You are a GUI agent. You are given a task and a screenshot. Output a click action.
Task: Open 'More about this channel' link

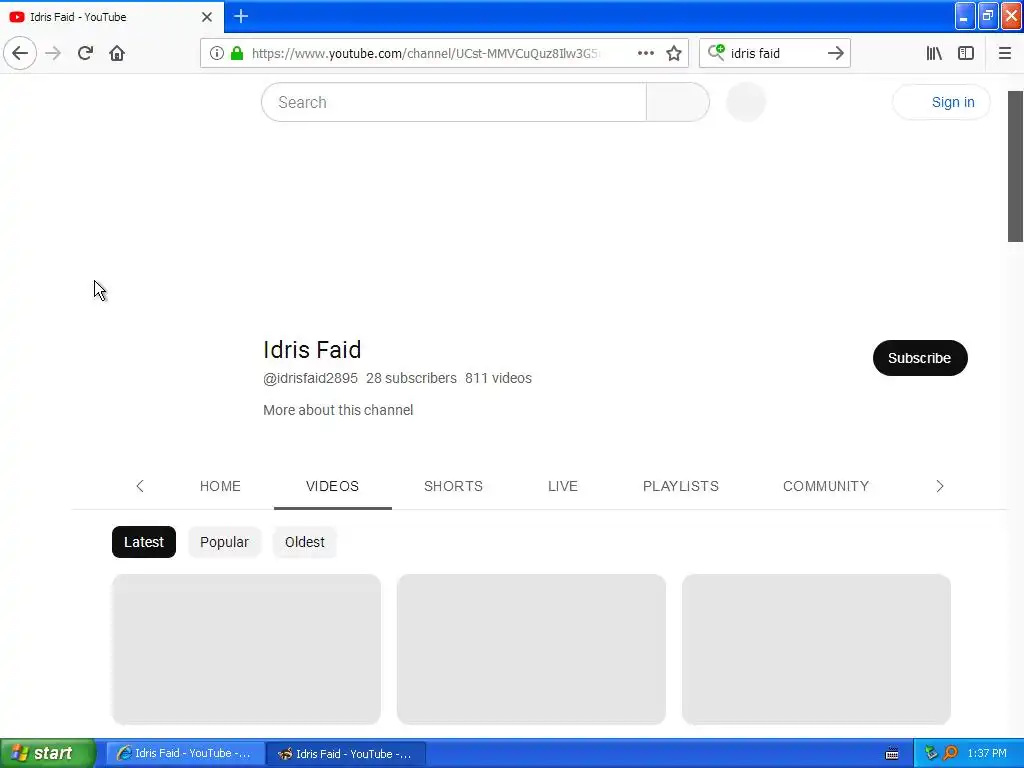[x=338, y=410]
